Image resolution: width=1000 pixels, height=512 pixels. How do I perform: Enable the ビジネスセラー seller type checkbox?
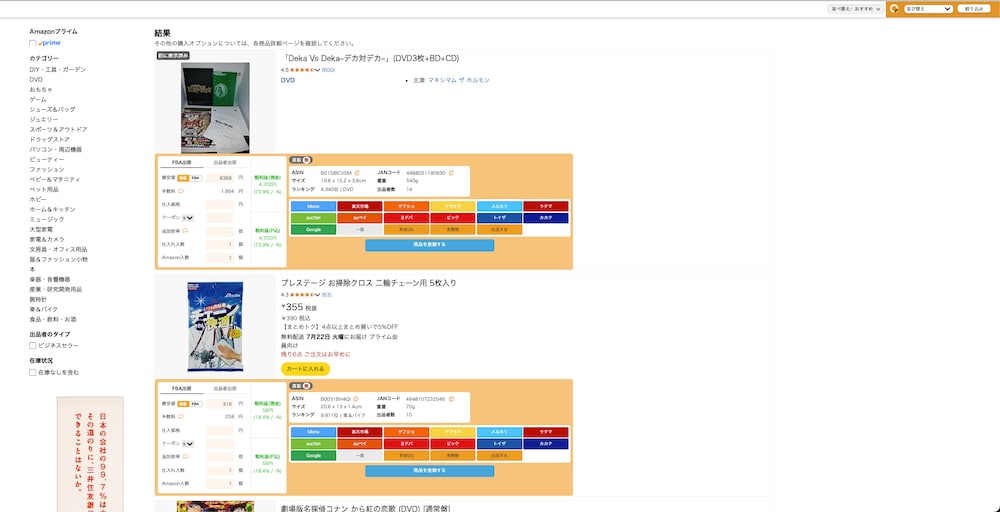(33, 346)
